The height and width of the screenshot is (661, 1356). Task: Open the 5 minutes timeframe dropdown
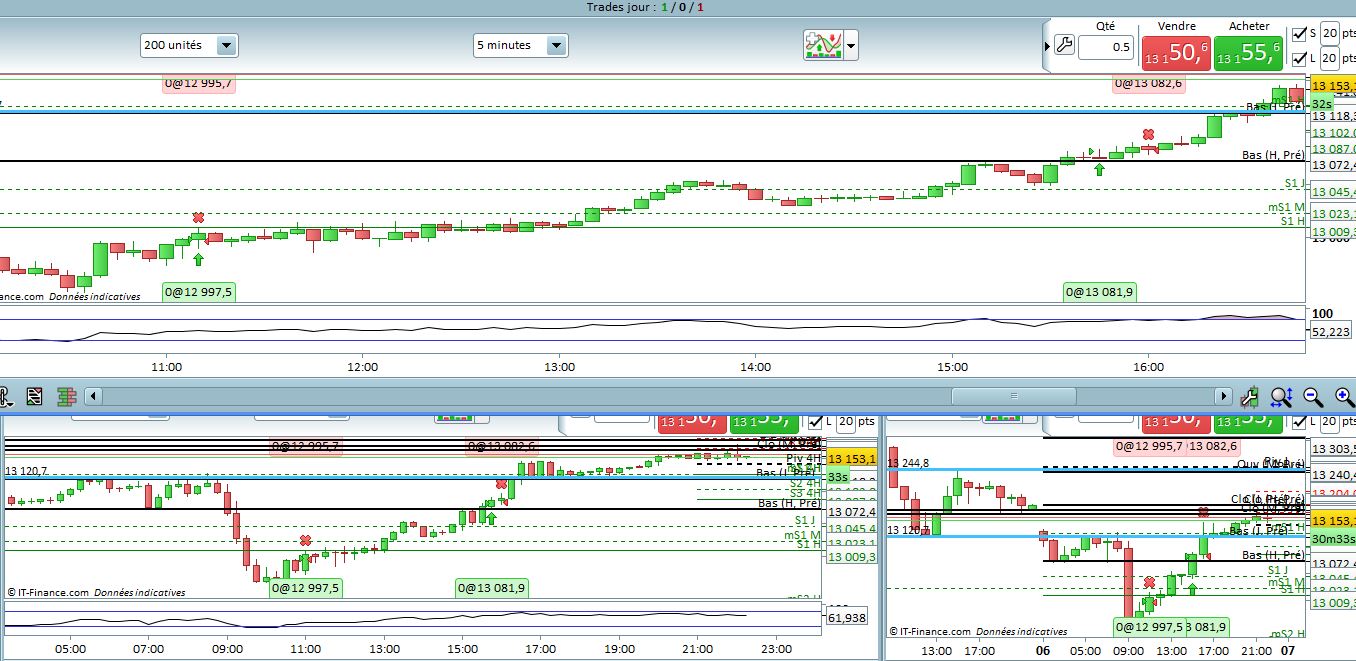point(520,45)
